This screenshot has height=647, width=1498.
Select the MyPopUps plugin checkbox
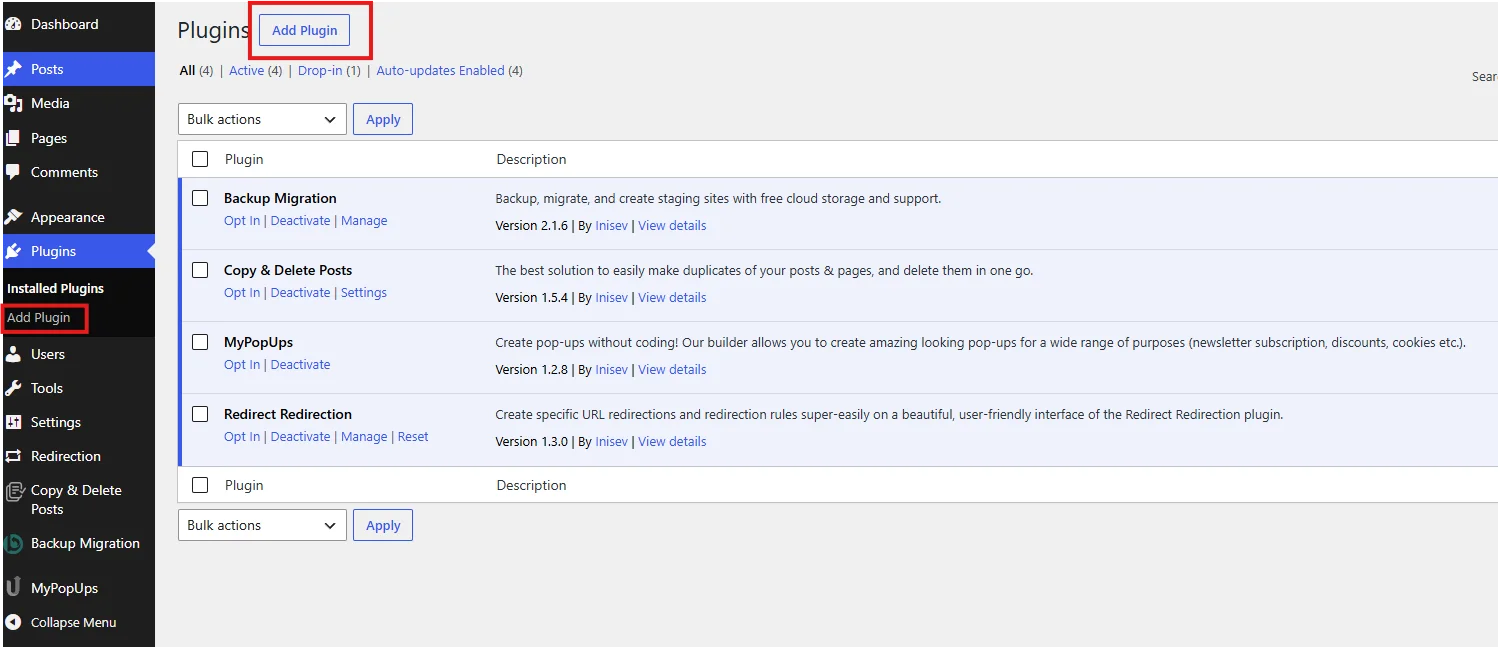click(x=200, y=342)
